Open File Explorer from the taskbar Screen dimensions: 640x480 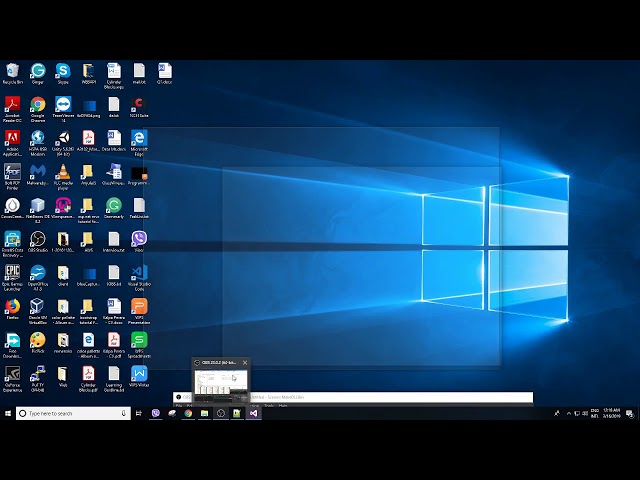tap(204, 413)
